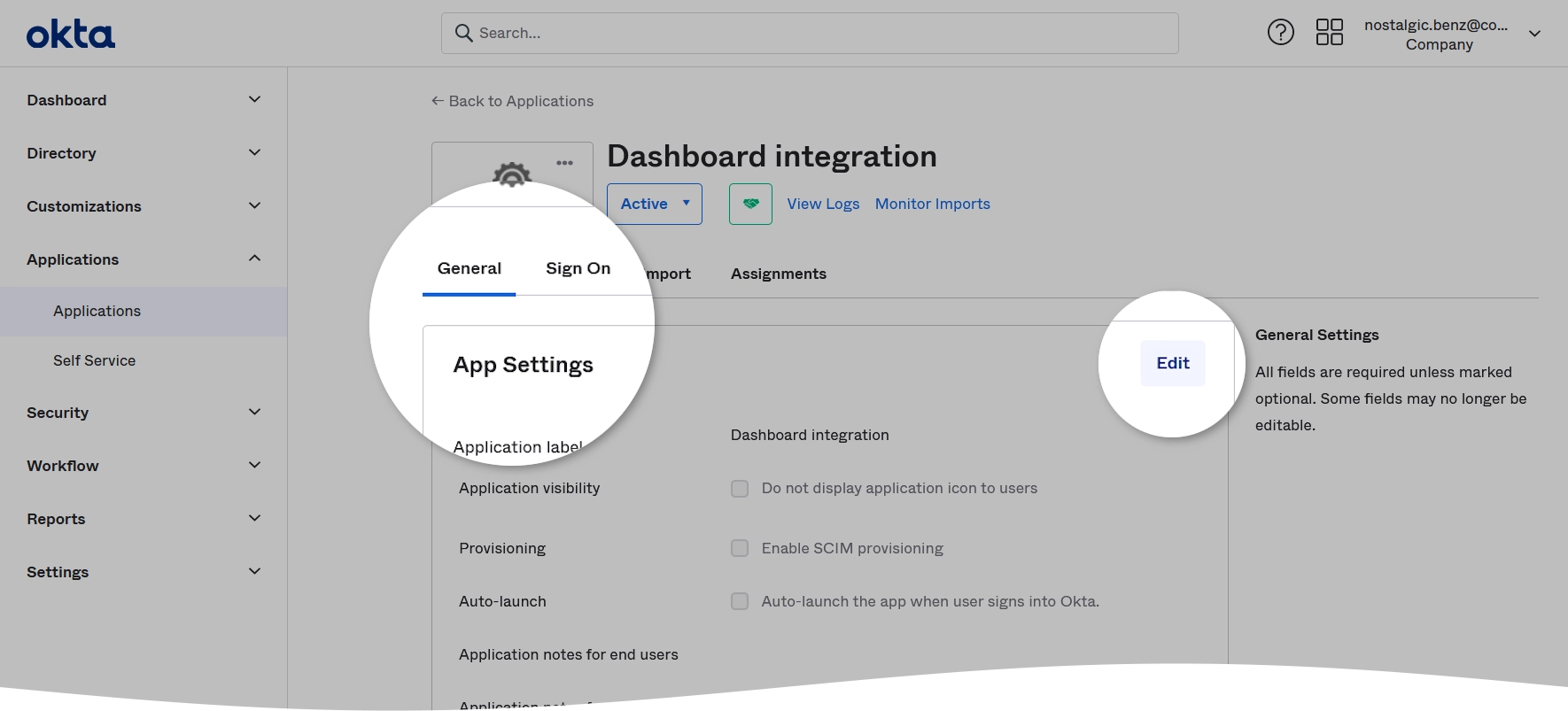Open the help question mark icon

click(1280, 33)
